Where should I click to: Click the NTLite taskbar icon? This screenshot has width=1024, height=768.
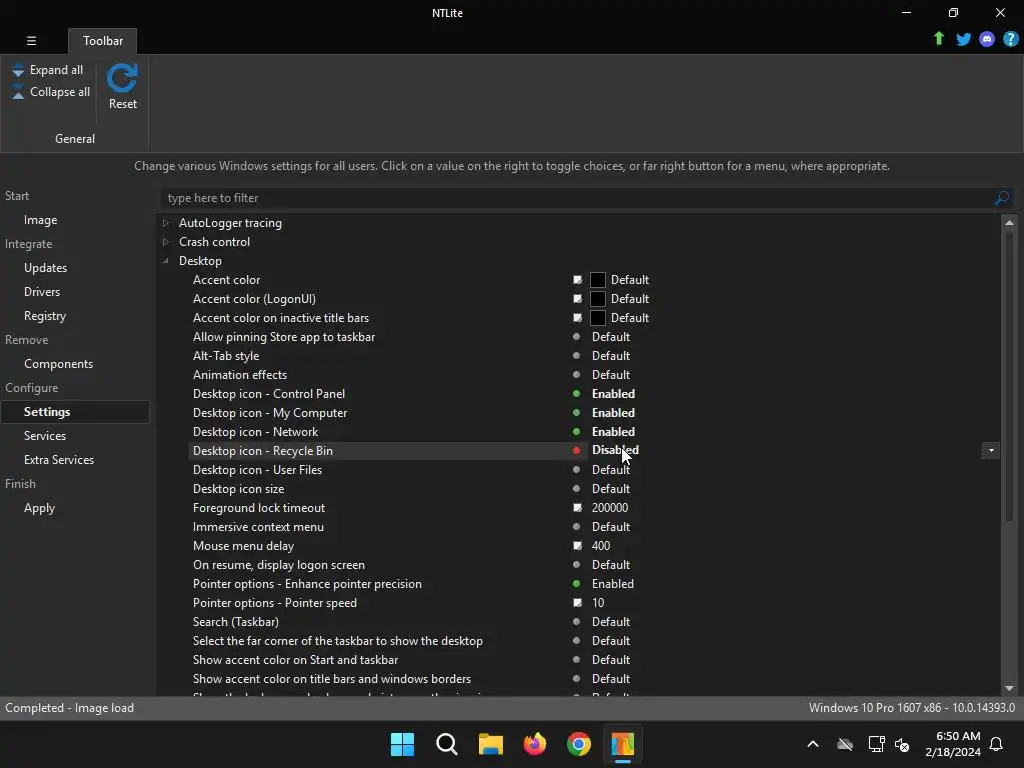pos(623,744)
